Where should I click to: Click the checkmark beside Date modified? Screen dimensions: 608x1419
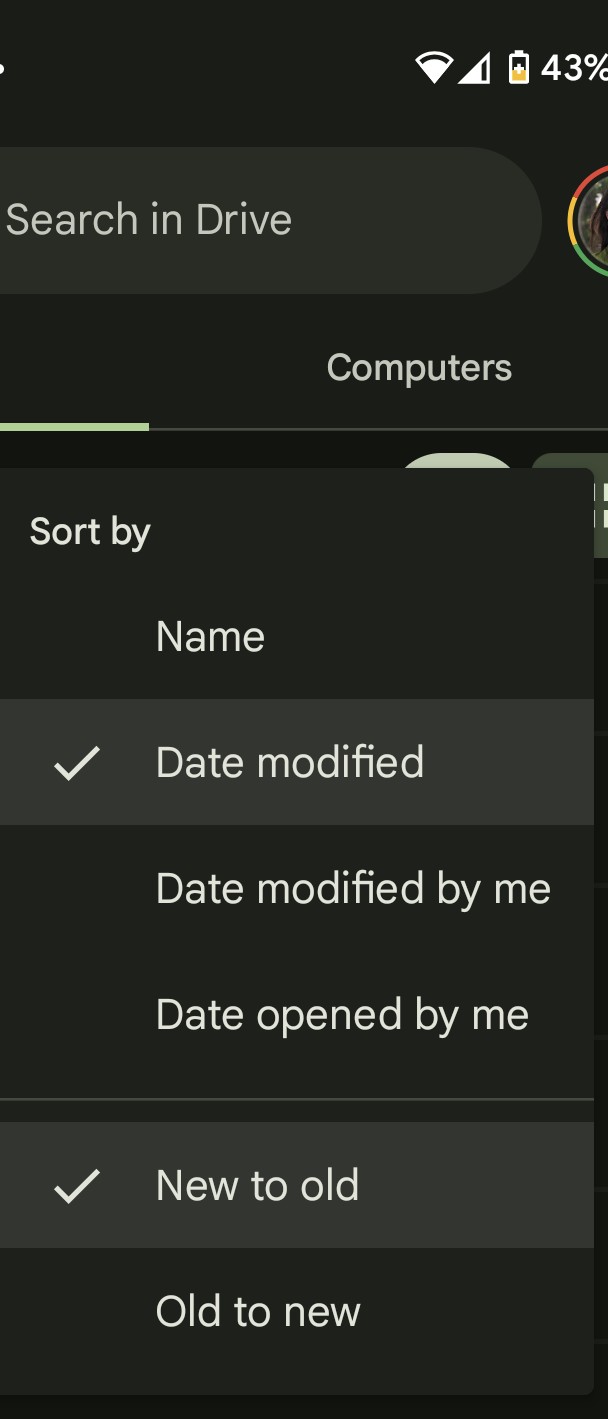(x=77, y=763)
